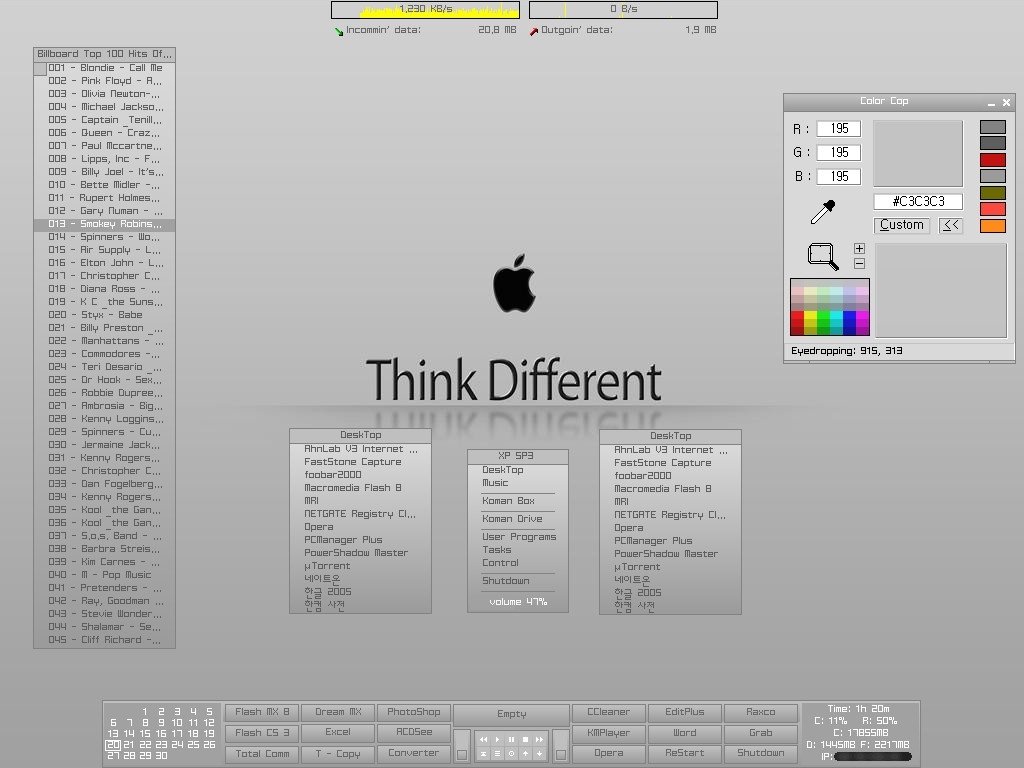Select the orange history swatch

(x=993, y=226)
